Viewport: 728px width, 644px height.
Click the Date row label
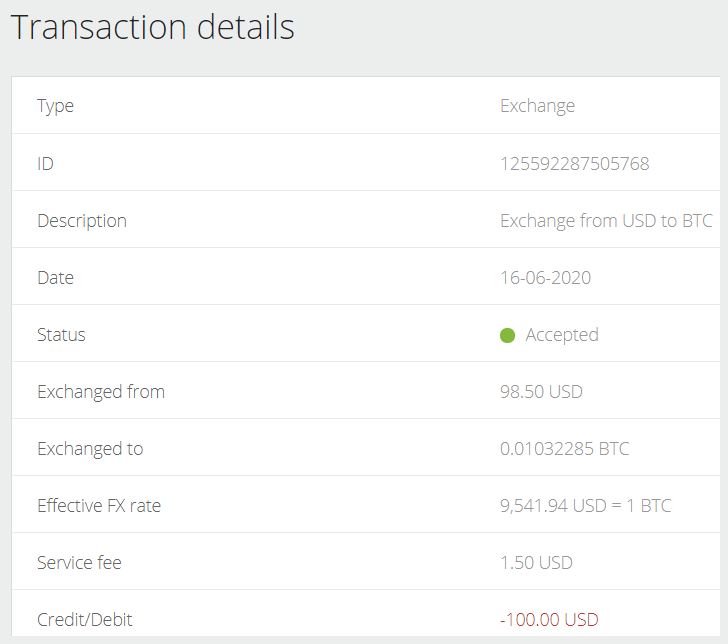click(55, 278)
